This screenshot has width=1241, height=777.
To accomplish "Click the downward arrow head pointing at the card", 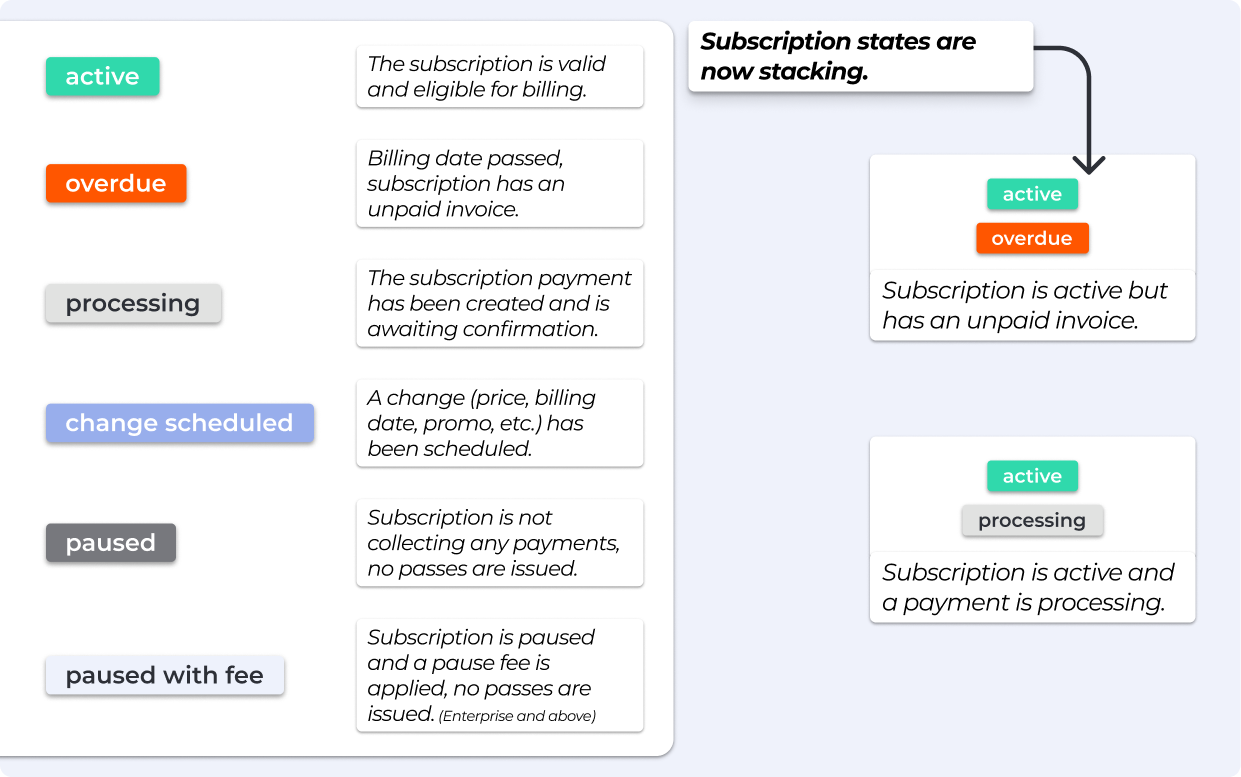I will (1088, 163).
